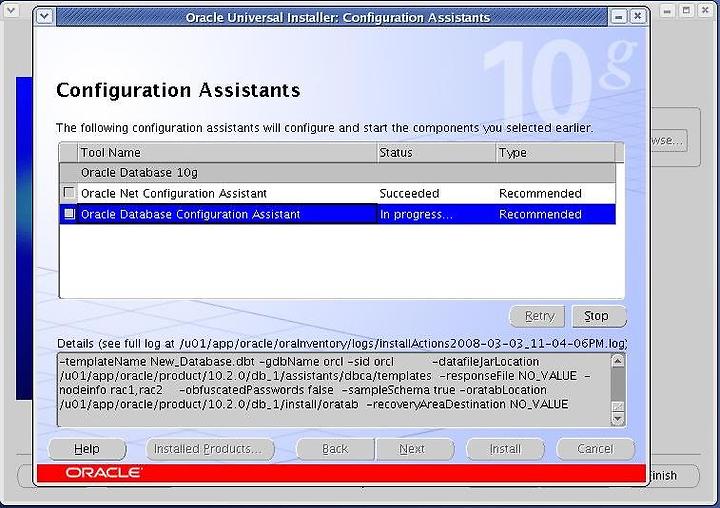
Task: Stop the running configuration assistant
Action: point(599,316)
